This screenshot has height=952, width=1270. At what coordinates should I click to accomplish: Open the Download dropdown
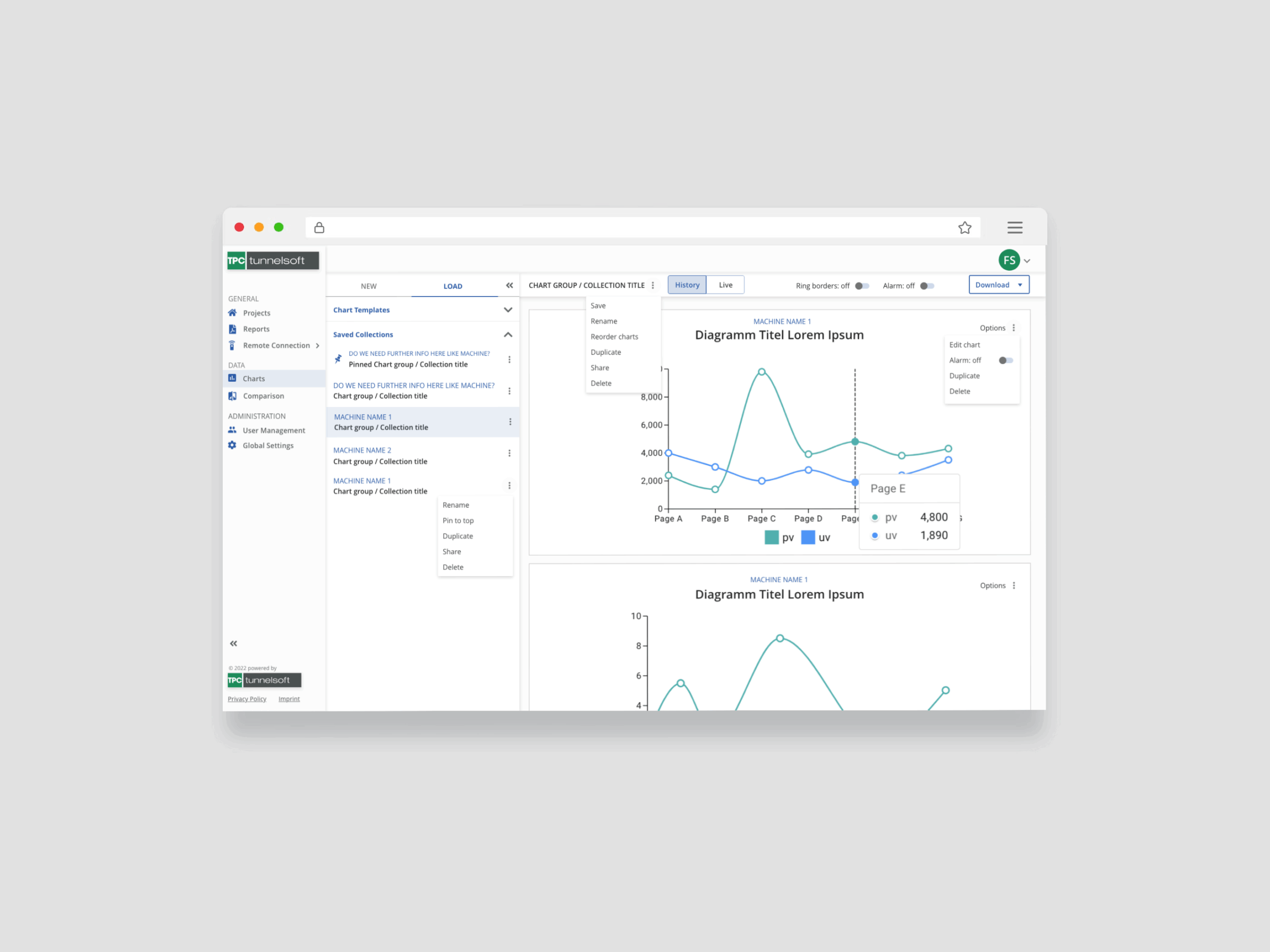[x=999, y=285]
